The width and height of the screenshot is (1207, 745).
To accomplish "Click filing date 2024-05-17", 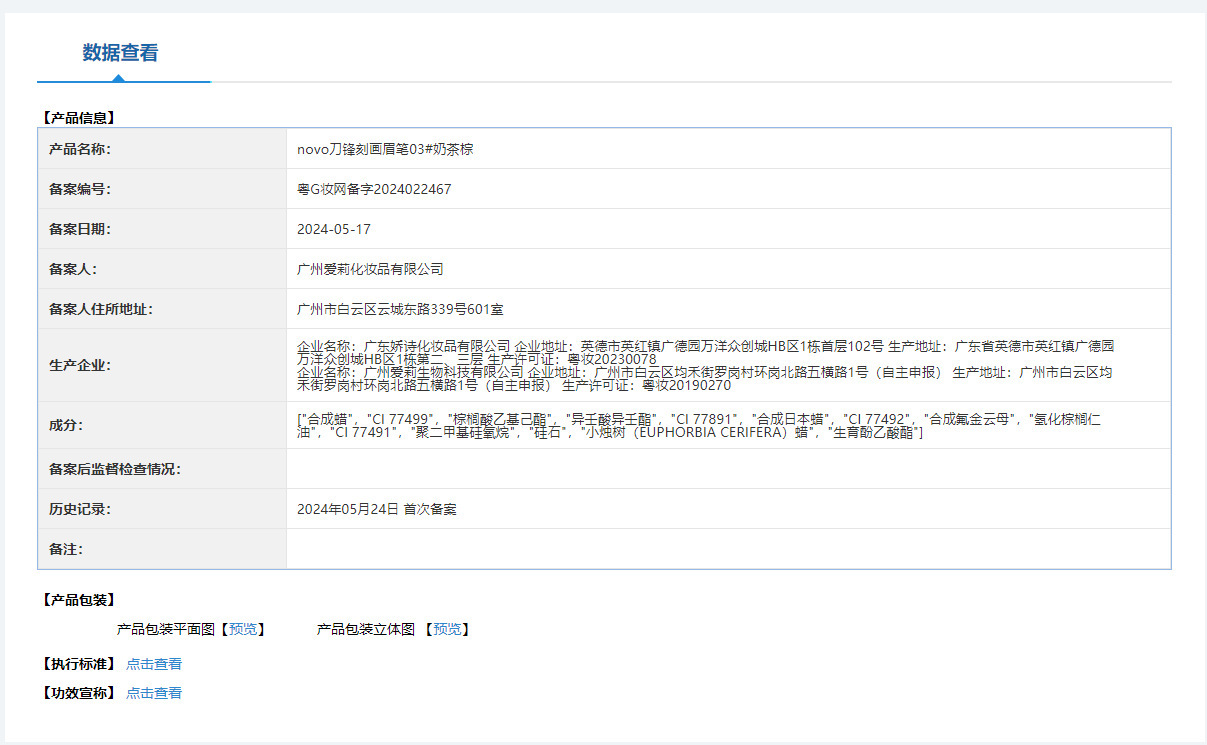I will pos(334,229).
